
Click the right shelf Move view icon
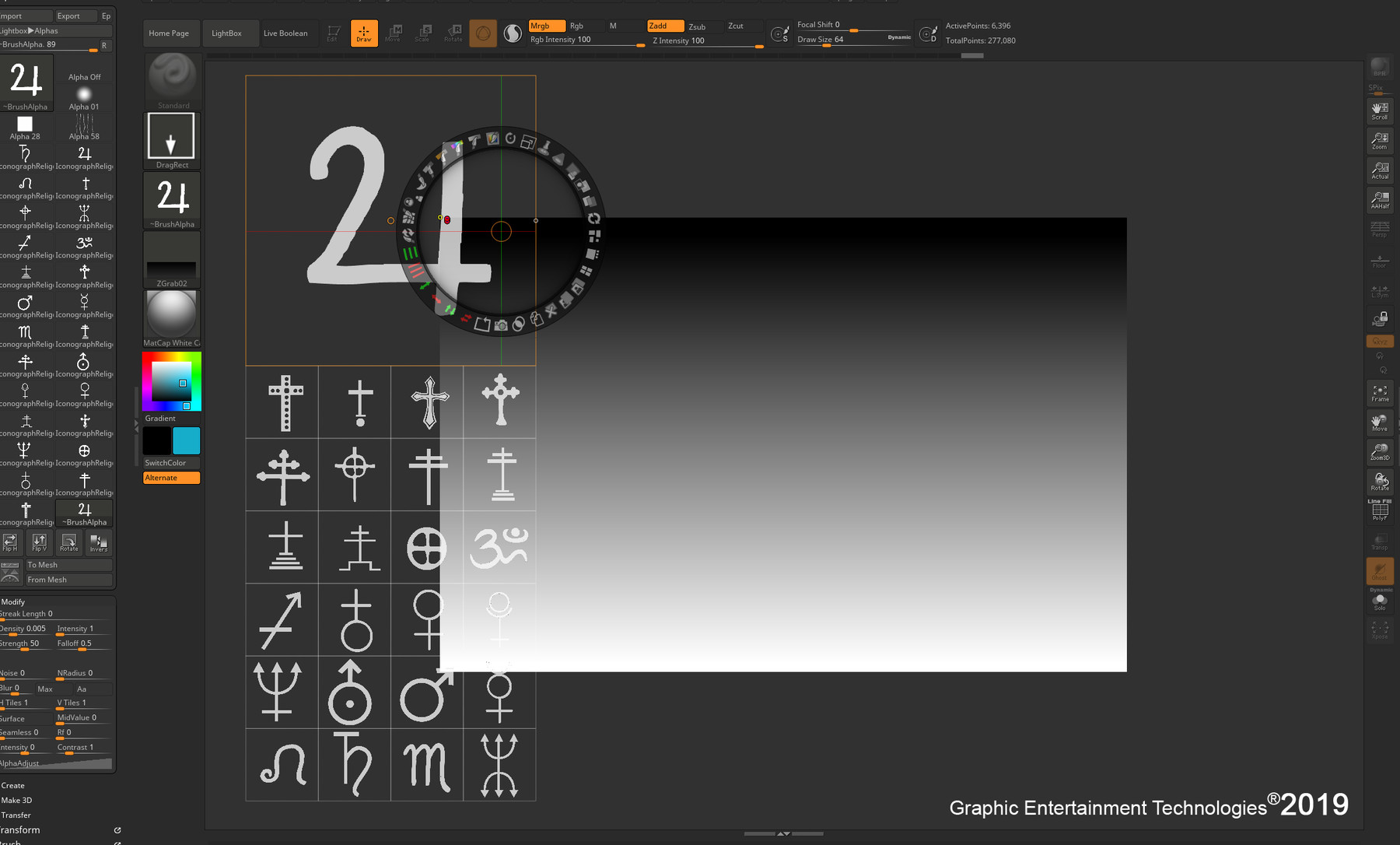tap(1380, 422)
